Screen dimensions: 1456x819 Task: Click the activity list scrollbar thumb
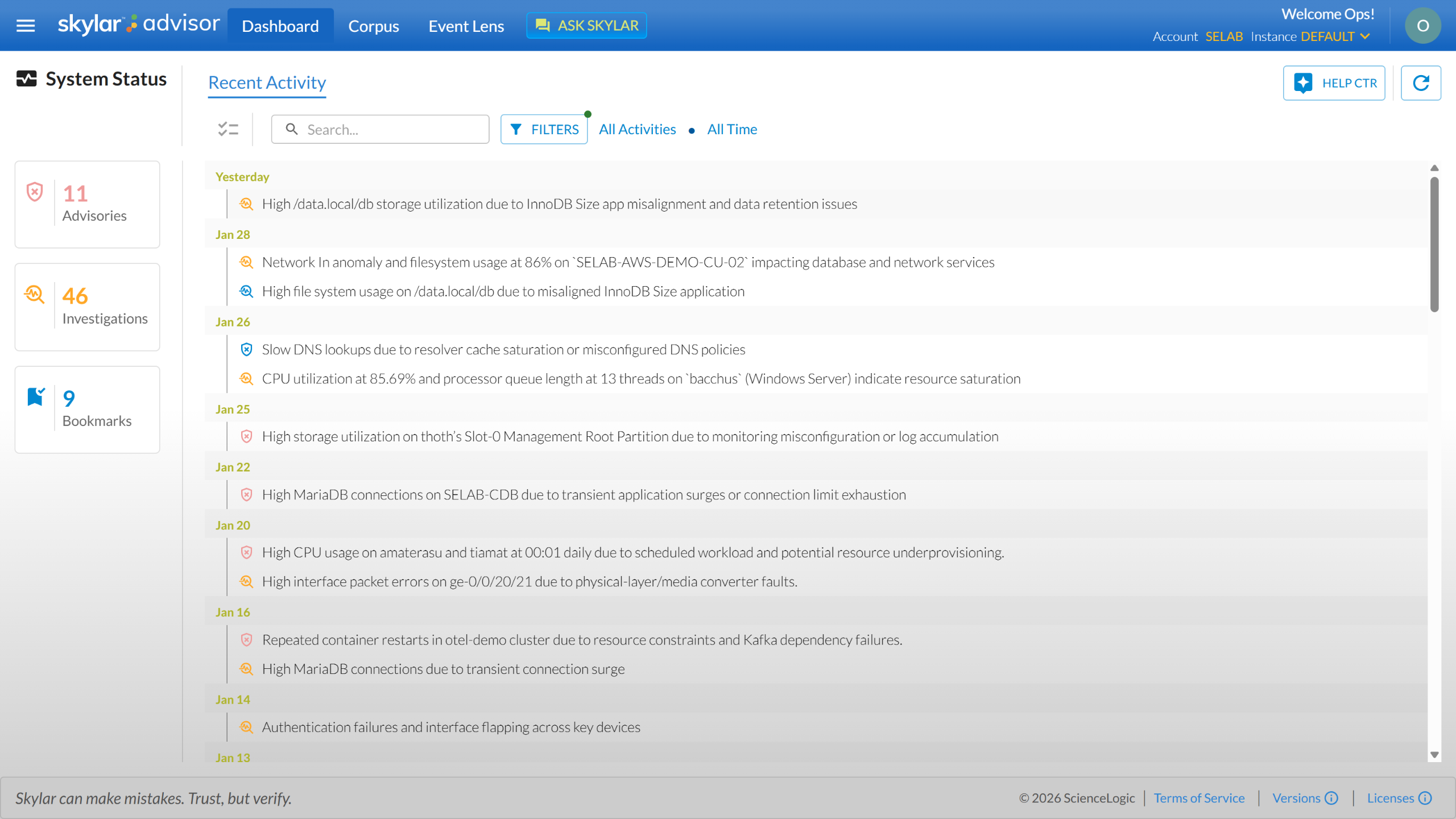(1434, 245)
